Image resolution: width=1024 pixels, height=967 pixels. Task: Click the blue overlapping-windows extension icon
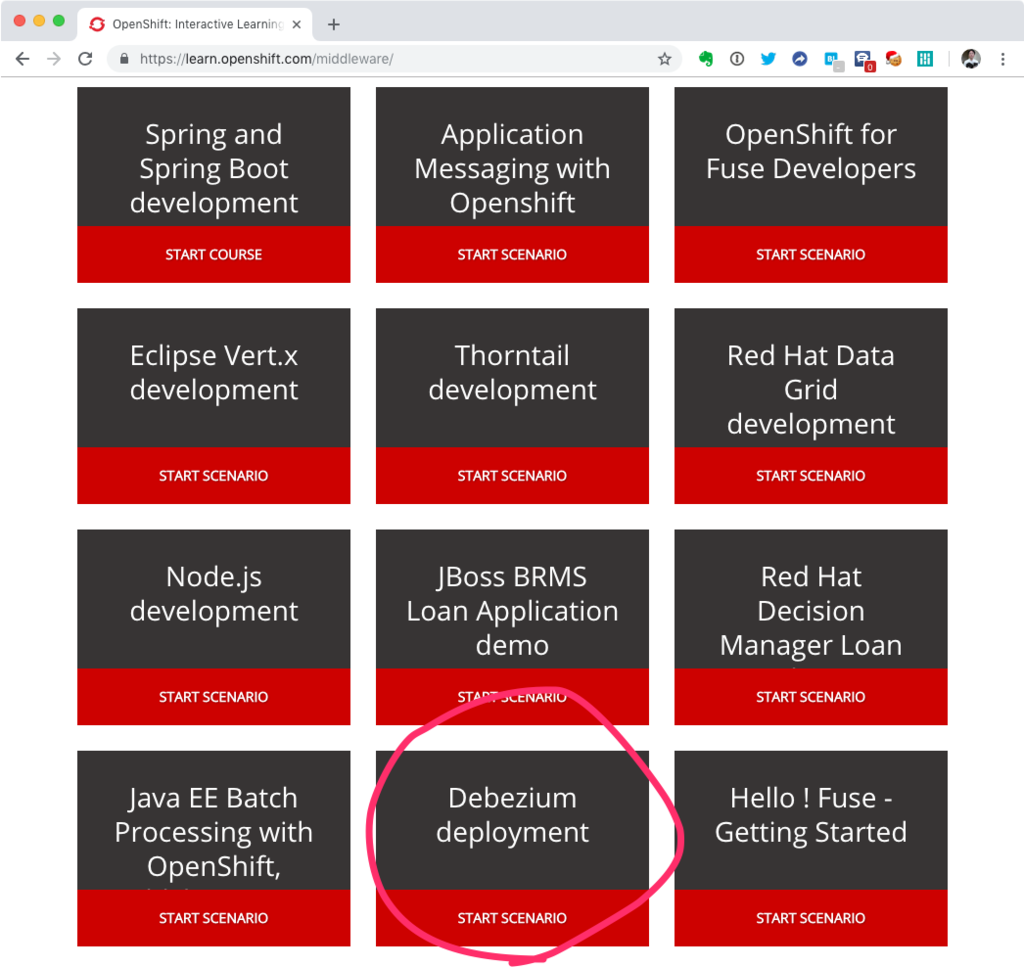pos(833,60)
